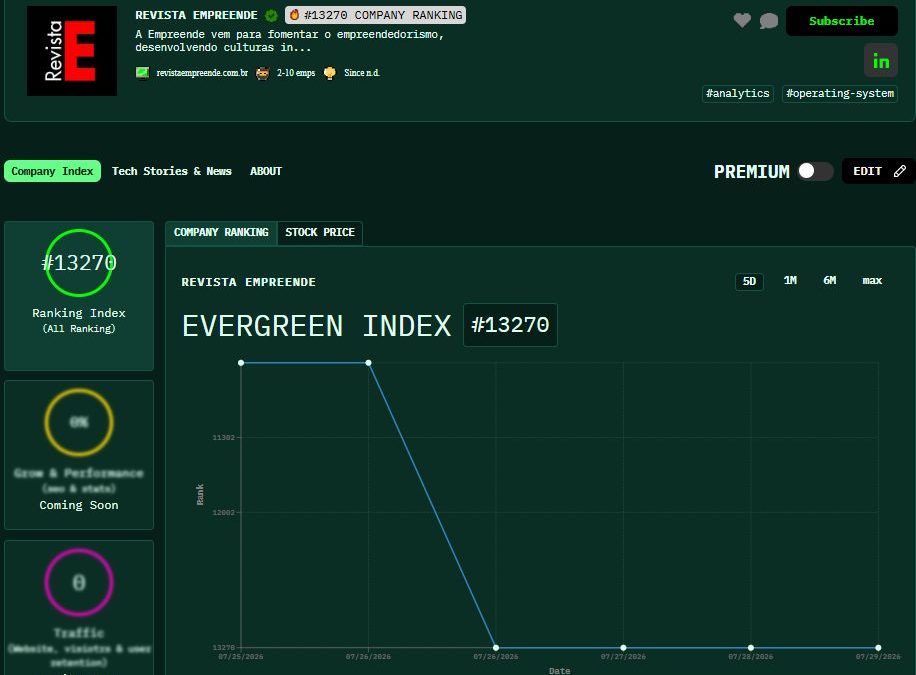Click the chart point at first 07/26/2026

368,363
